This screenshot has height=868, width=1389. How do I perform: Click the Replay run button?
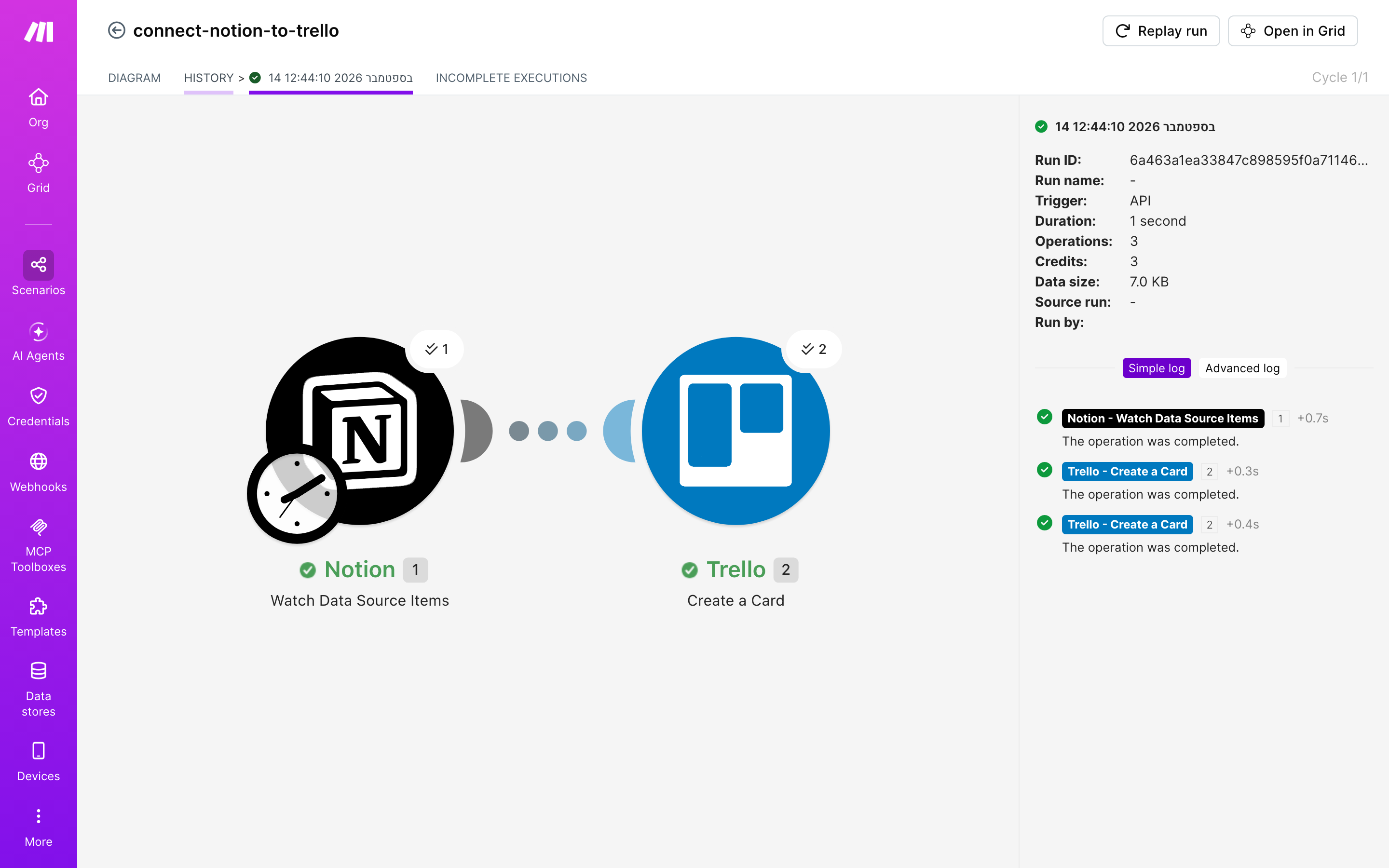(x=1160, y=31)
